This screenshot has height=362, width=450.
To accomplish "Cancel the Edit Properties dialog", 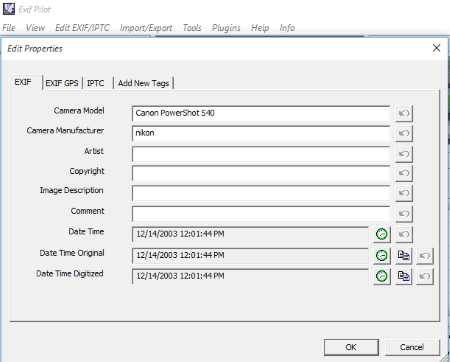I will (x=412, y=347).
